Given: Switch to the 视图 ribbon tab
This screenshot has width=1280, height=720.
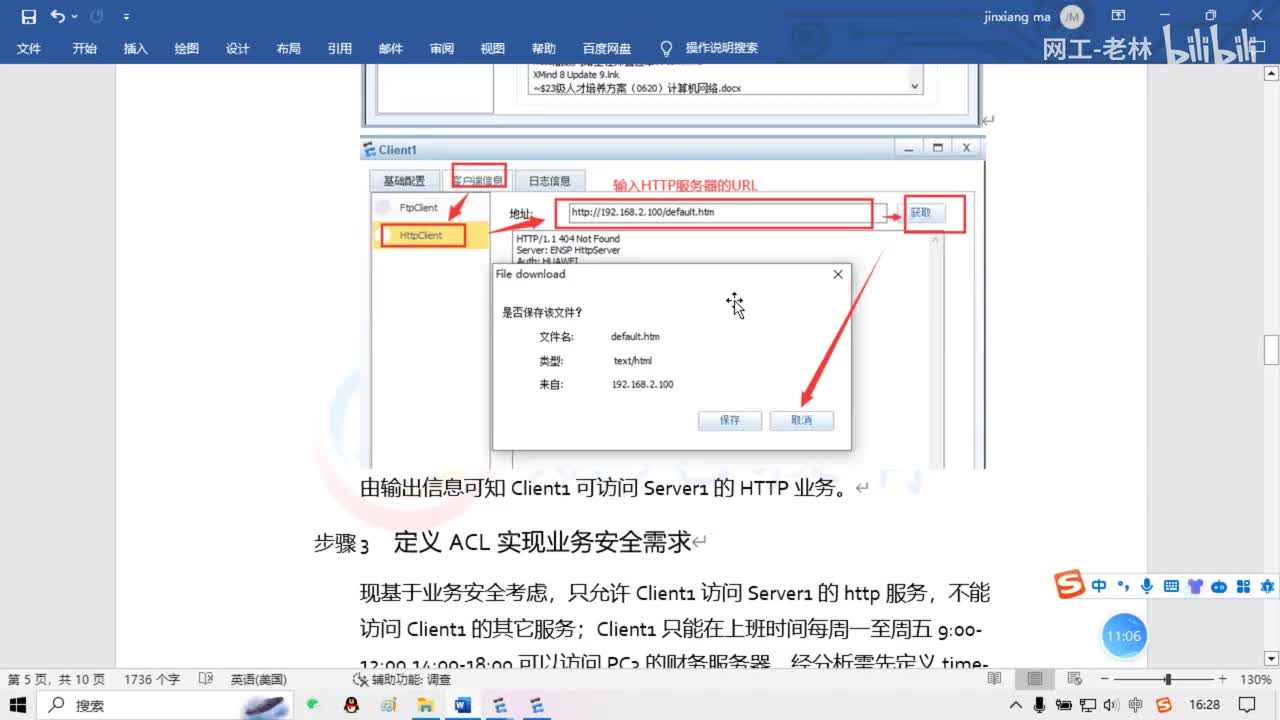Looking at the screenshot, I should pyautogui.click(x=492, y=48).
